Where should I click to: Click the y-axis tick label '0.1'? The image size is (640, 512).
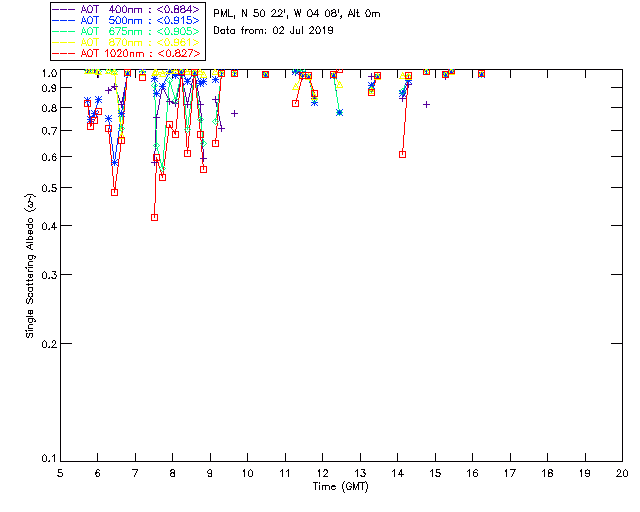pyautogui.click(x=49, y=459)
